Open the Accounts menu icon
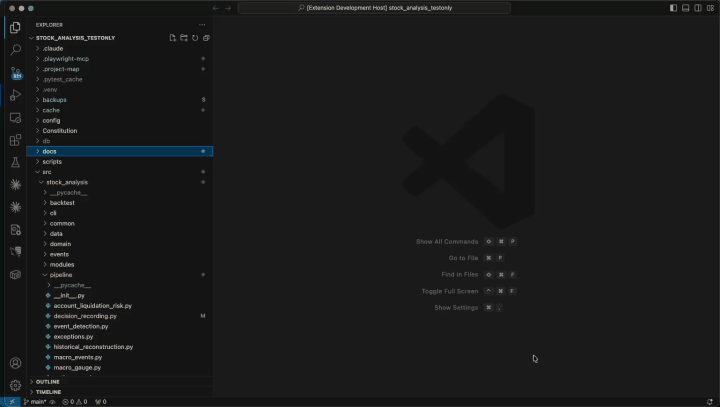This screenshot has height=407, width=720. pos(15,363)
